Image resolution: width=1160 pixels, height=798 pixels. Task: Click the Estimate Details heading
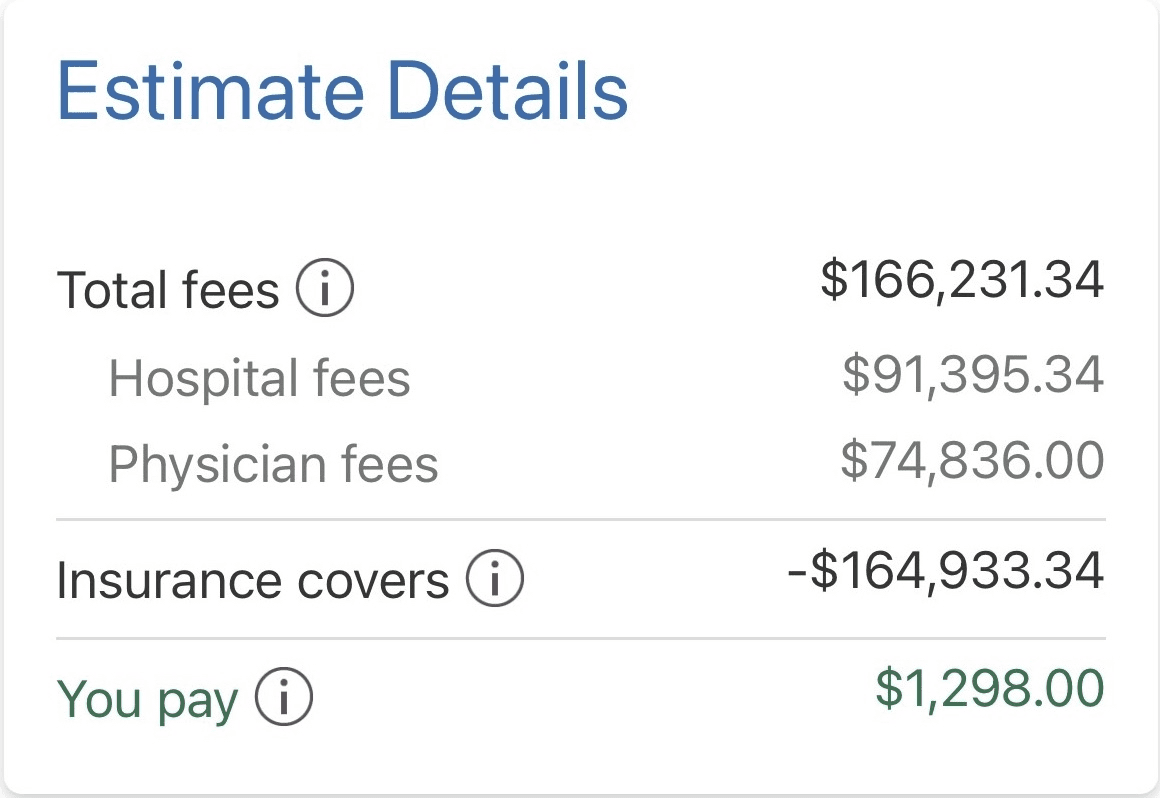point(342,92)
